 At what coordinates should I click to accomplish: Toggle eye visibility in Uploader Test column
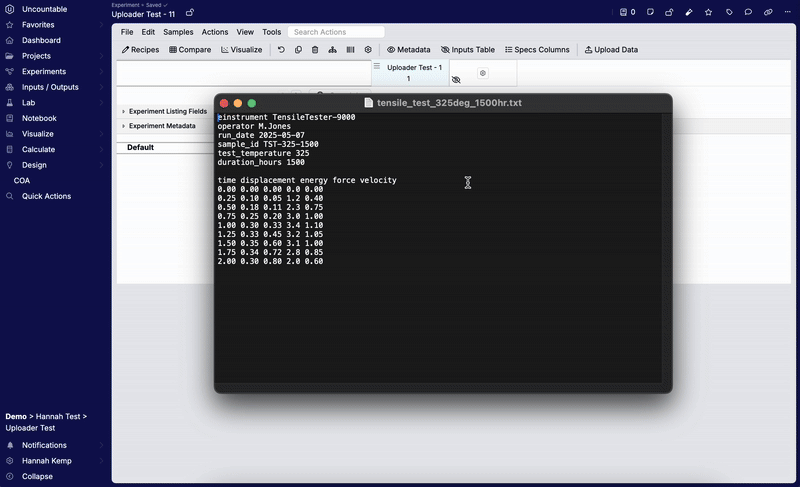(456, 79)
